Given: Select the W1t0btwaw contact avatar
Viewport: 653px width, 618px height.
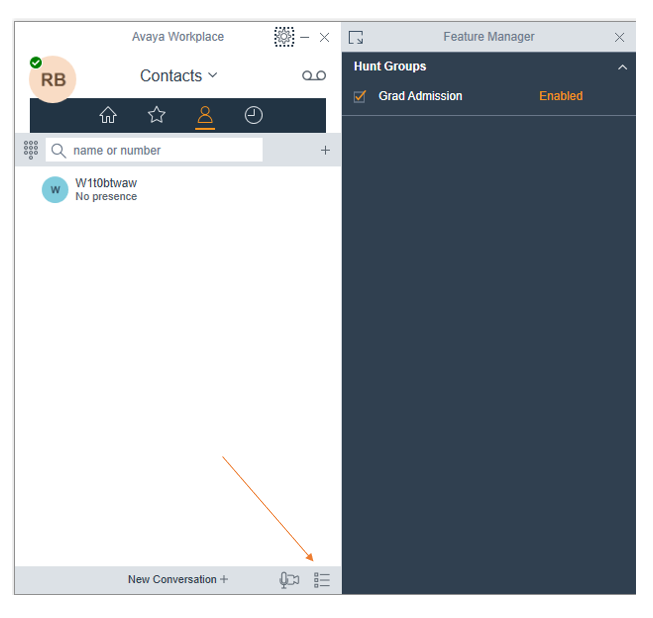Looking at the screenshot, I should [55, 190].
